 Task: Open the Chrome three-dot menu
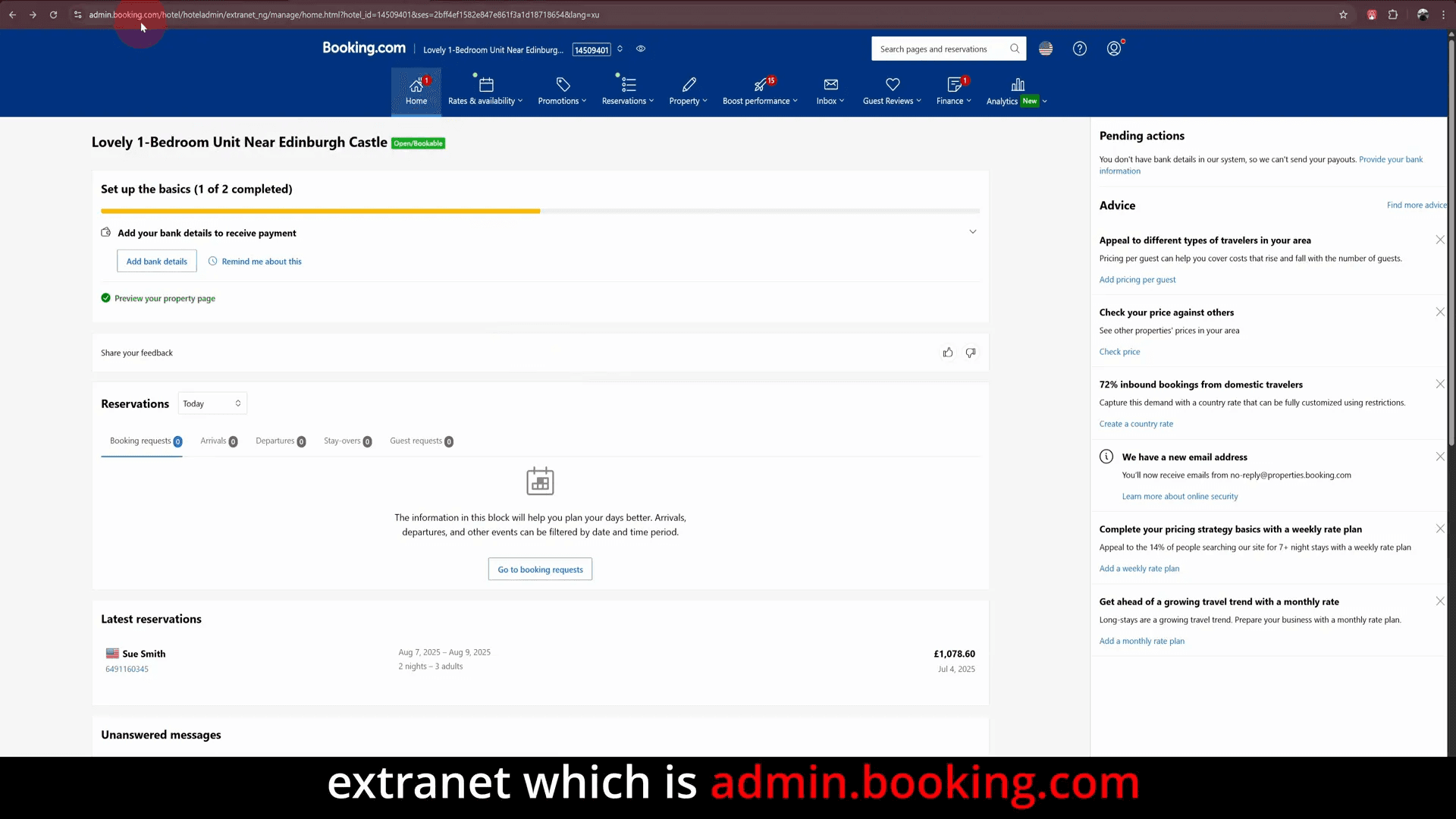[x=1443, y=14]
